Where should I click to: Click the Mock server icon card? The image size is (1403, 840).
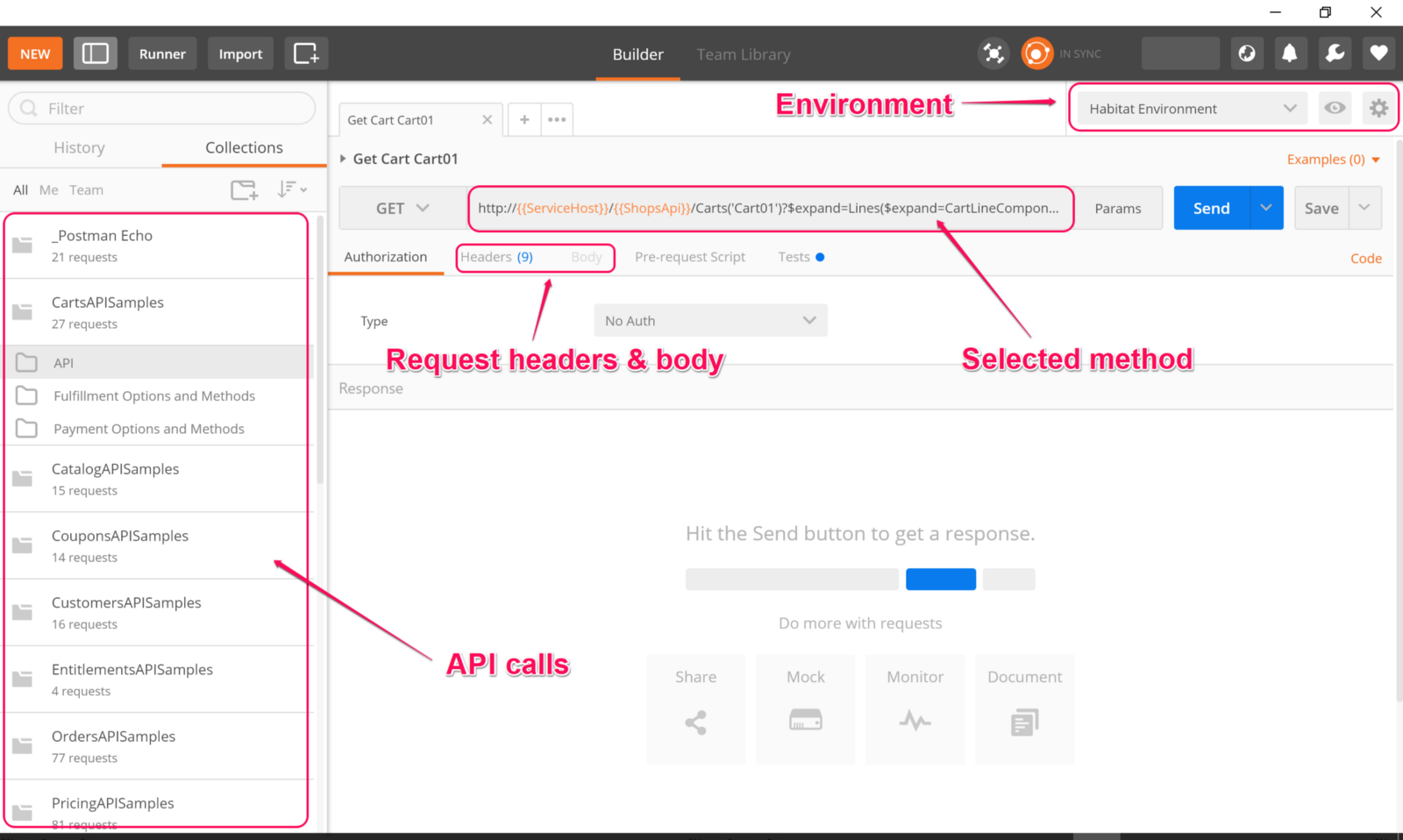point(805,709)
